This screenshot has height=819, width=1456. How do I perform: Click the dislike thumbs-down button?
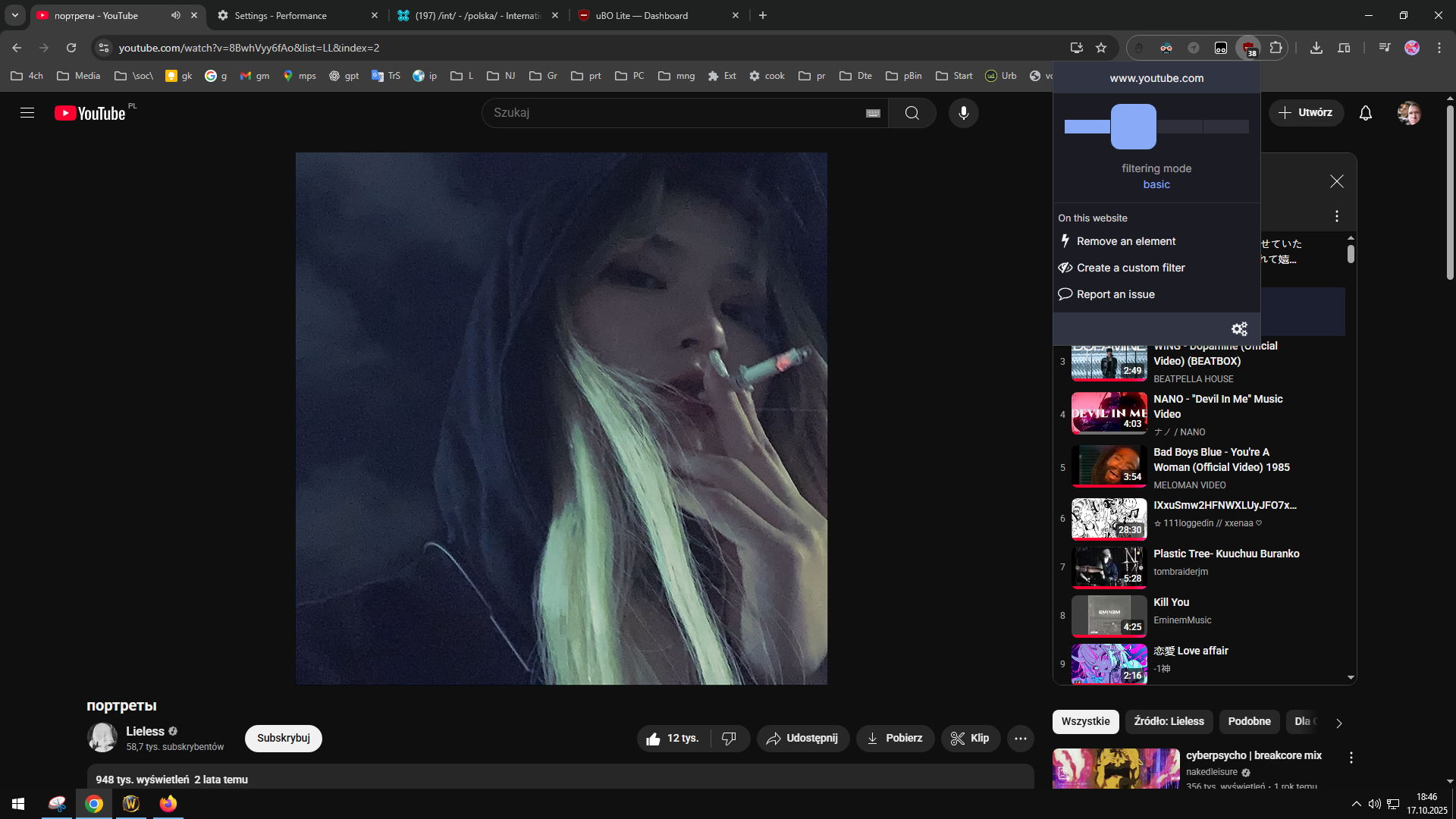(729, 739)
